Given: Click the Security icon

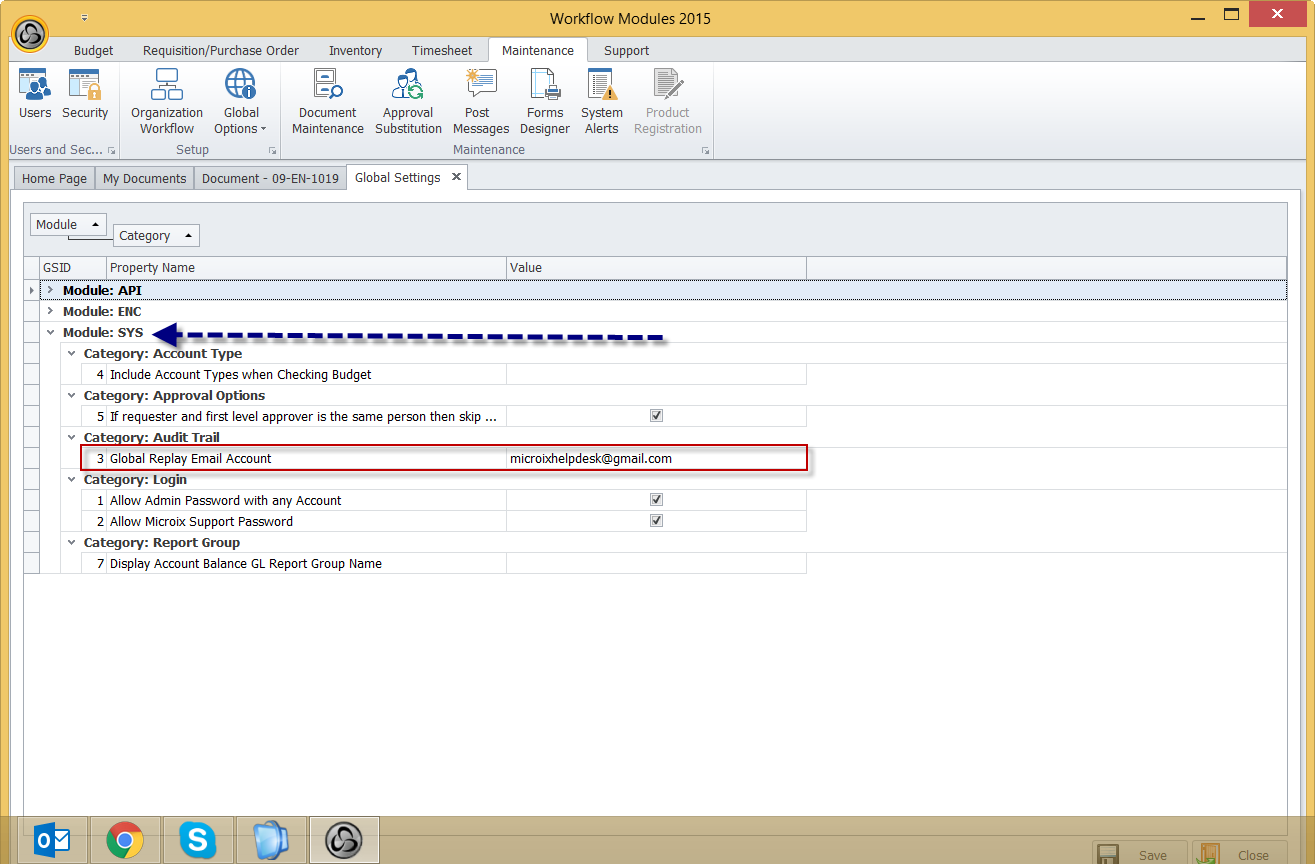Looking at the screenshot, I should (x=85, y=96).
